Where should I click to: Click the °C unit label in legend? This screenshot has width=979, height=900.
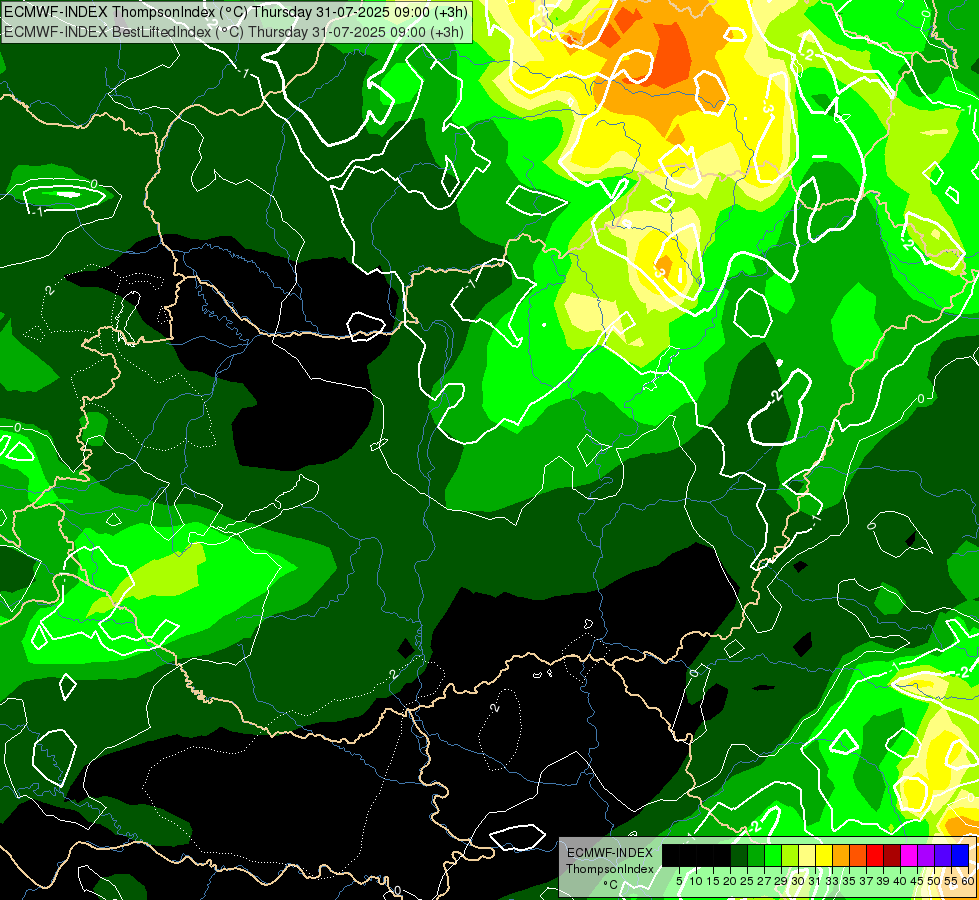[x=611, y=884]
